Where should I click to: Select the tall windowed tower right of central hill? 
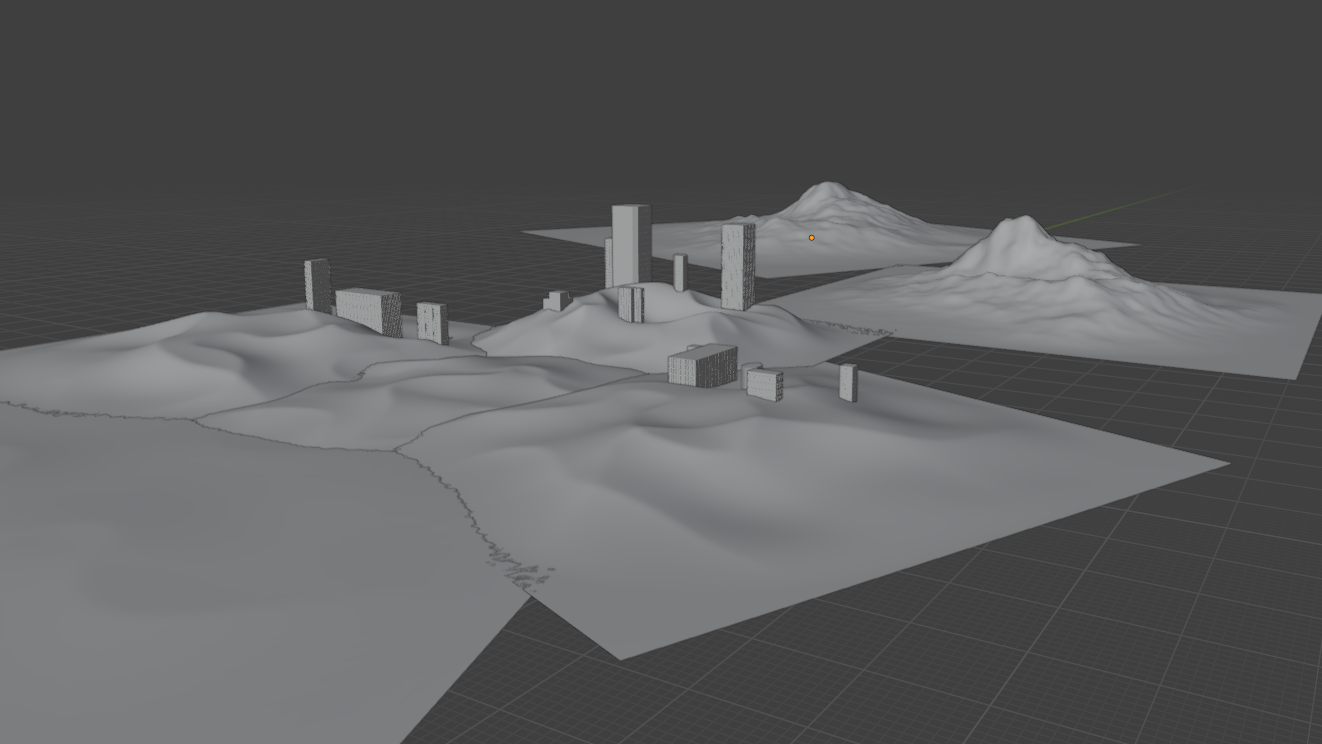point(738,266)
